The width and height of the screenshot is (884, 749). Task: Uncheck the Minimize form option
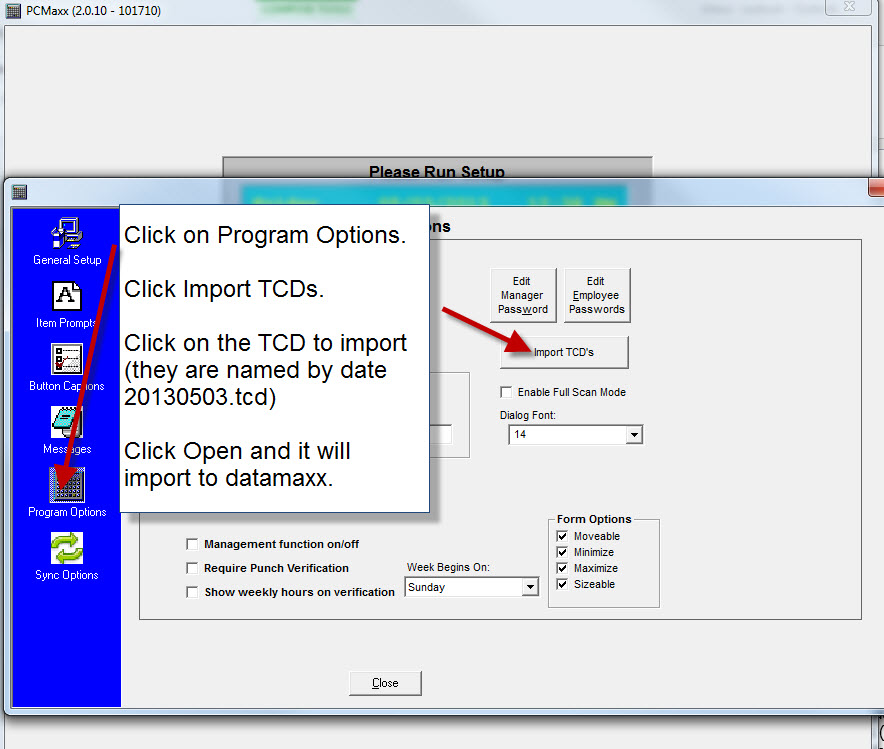(x=562, y=552)
